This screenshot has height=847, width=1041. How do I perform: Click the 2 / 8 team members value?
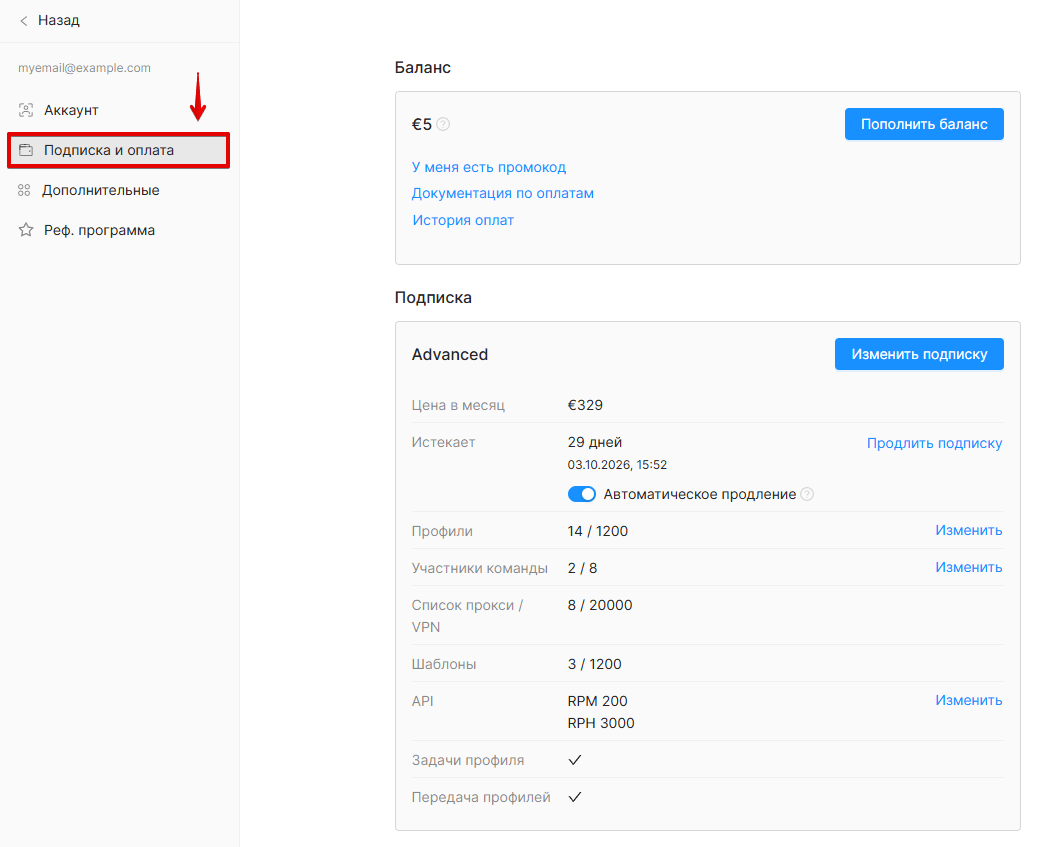[x=582, y=568]
